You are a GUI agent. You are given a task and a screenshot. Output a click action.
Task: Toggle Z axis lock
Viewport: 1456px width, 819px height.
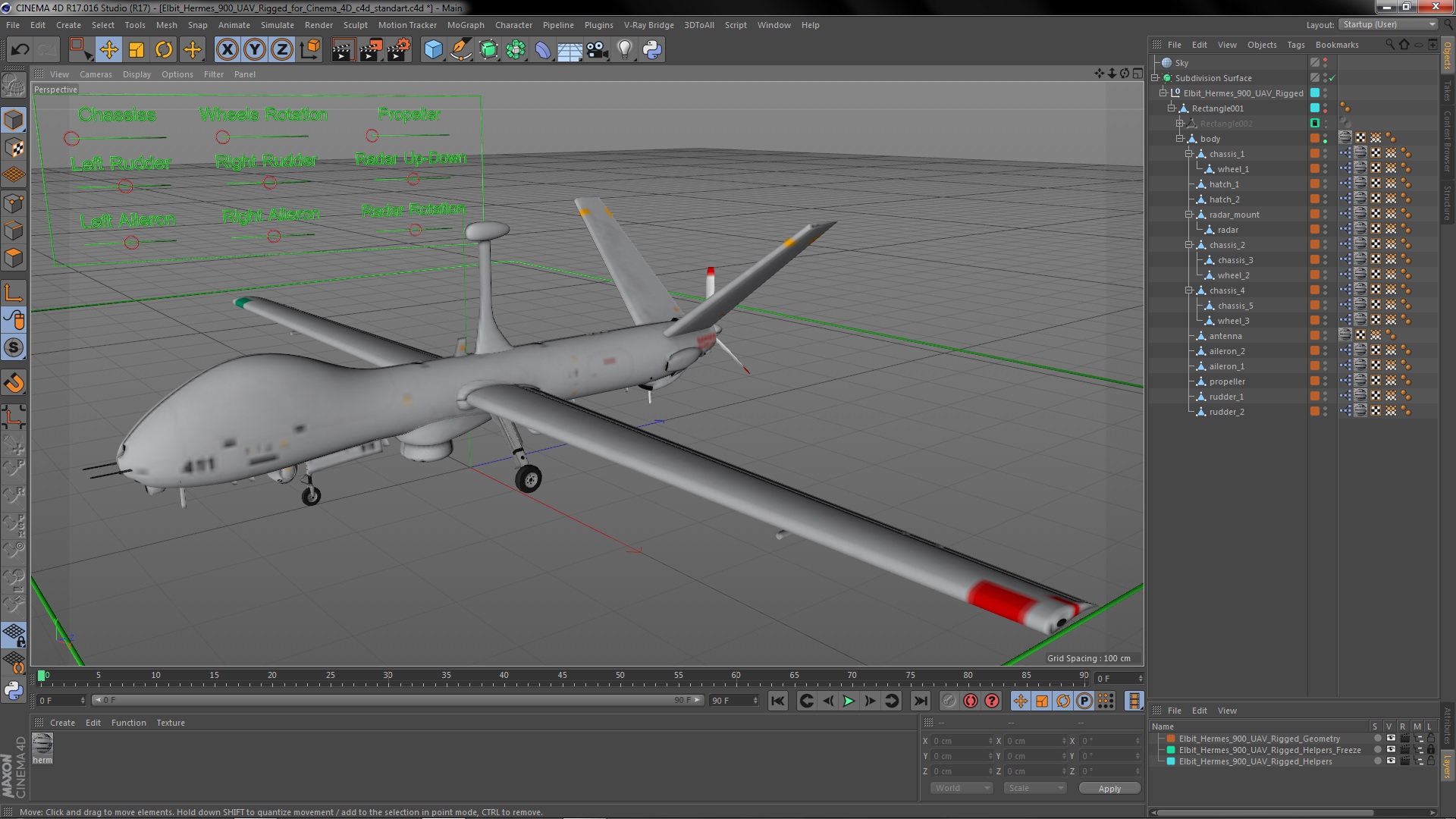pos(282,50)
